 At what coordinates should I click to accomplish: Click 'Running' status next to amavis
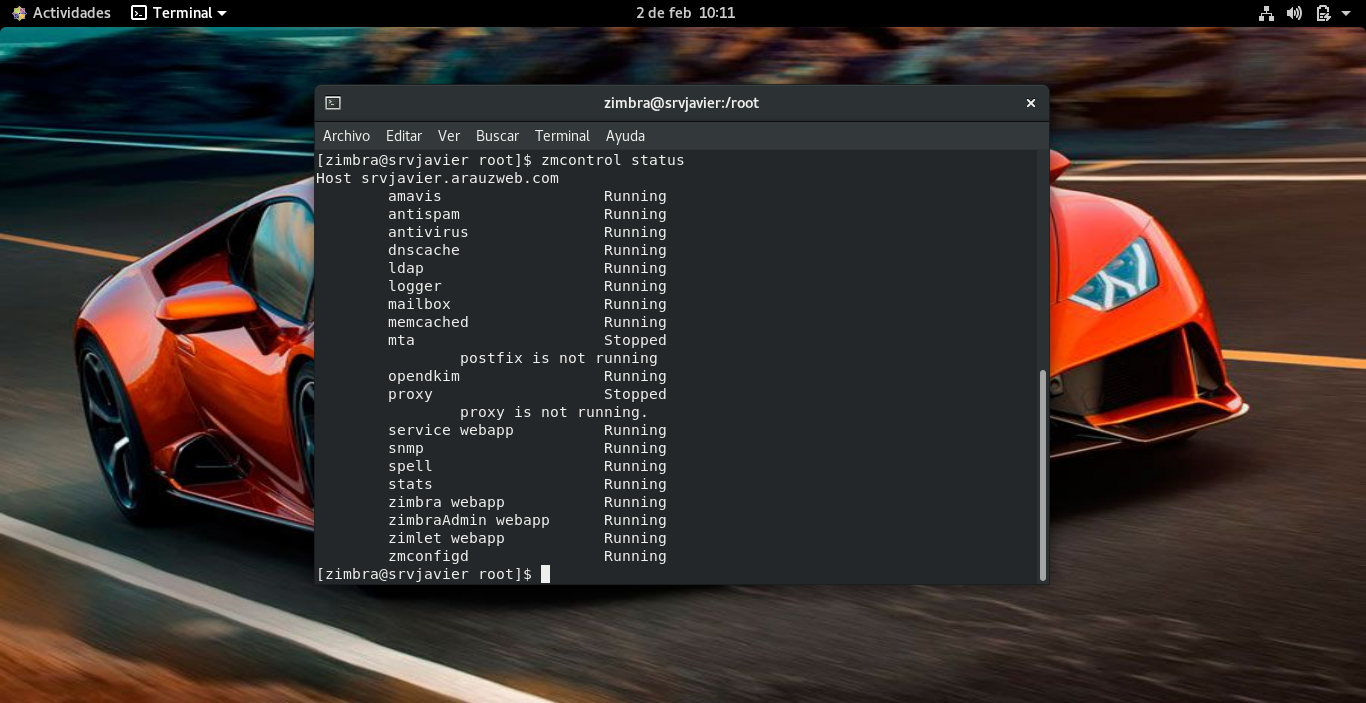click(x=635, y=196)
